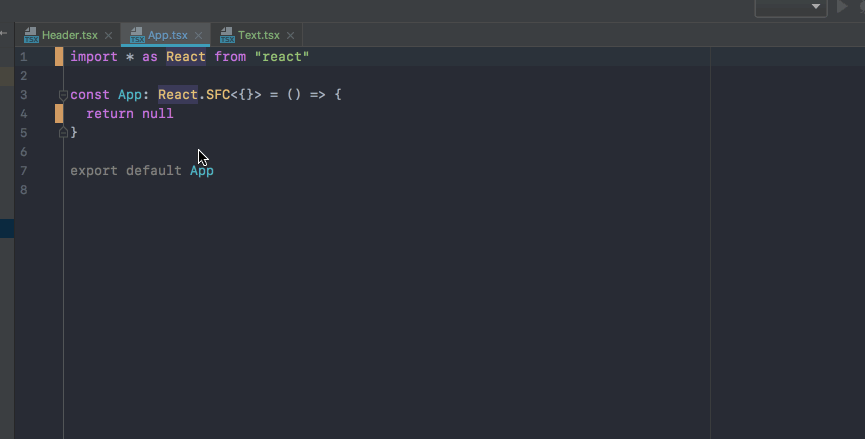The image size is (865, 439).
Task: Switch to the Text.tsx tab
Action: (x=257, y=35)
